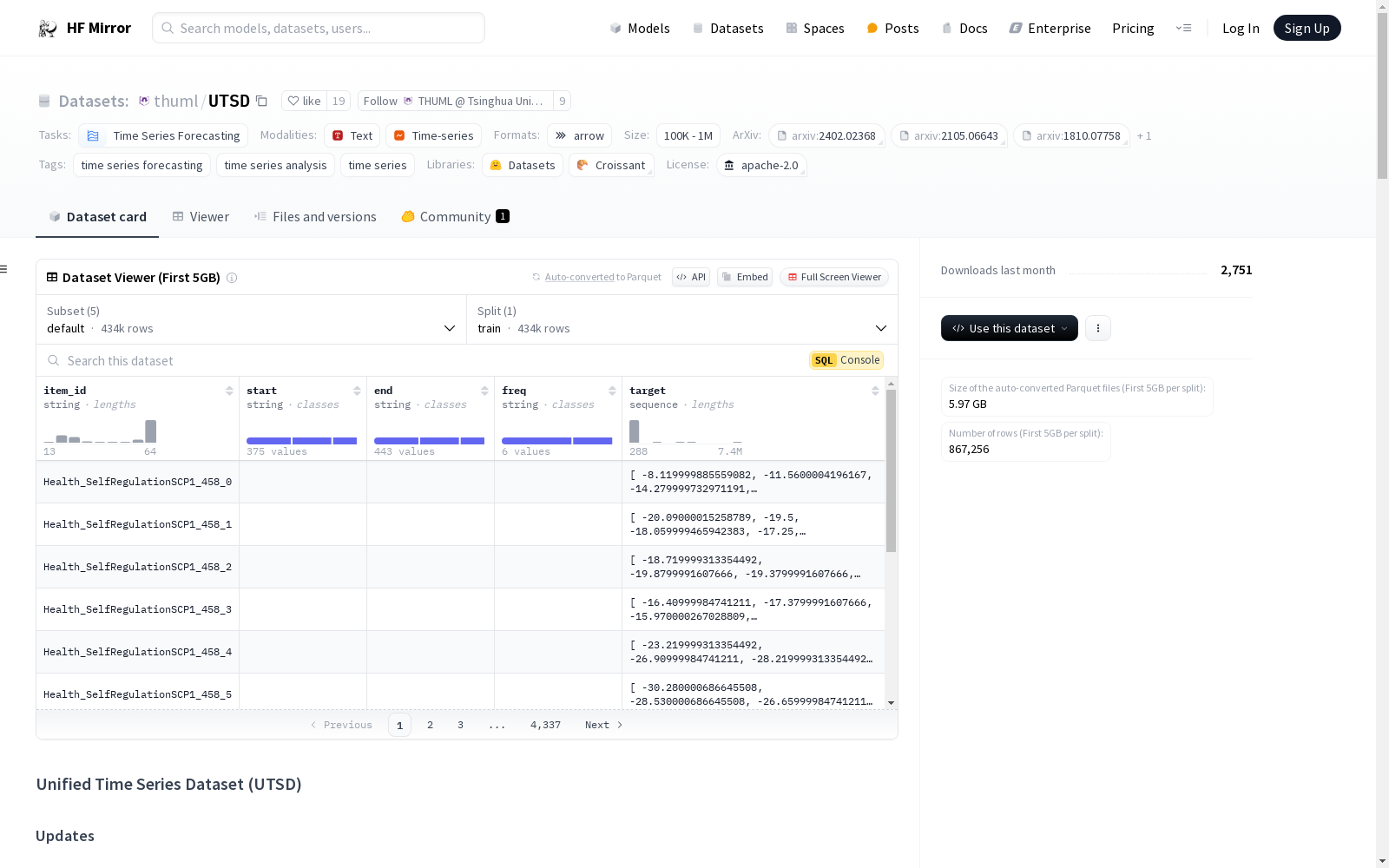Open the Full Screen Viewer
The width and height of the screenshot is (1389, 868).
click(834, 277)
